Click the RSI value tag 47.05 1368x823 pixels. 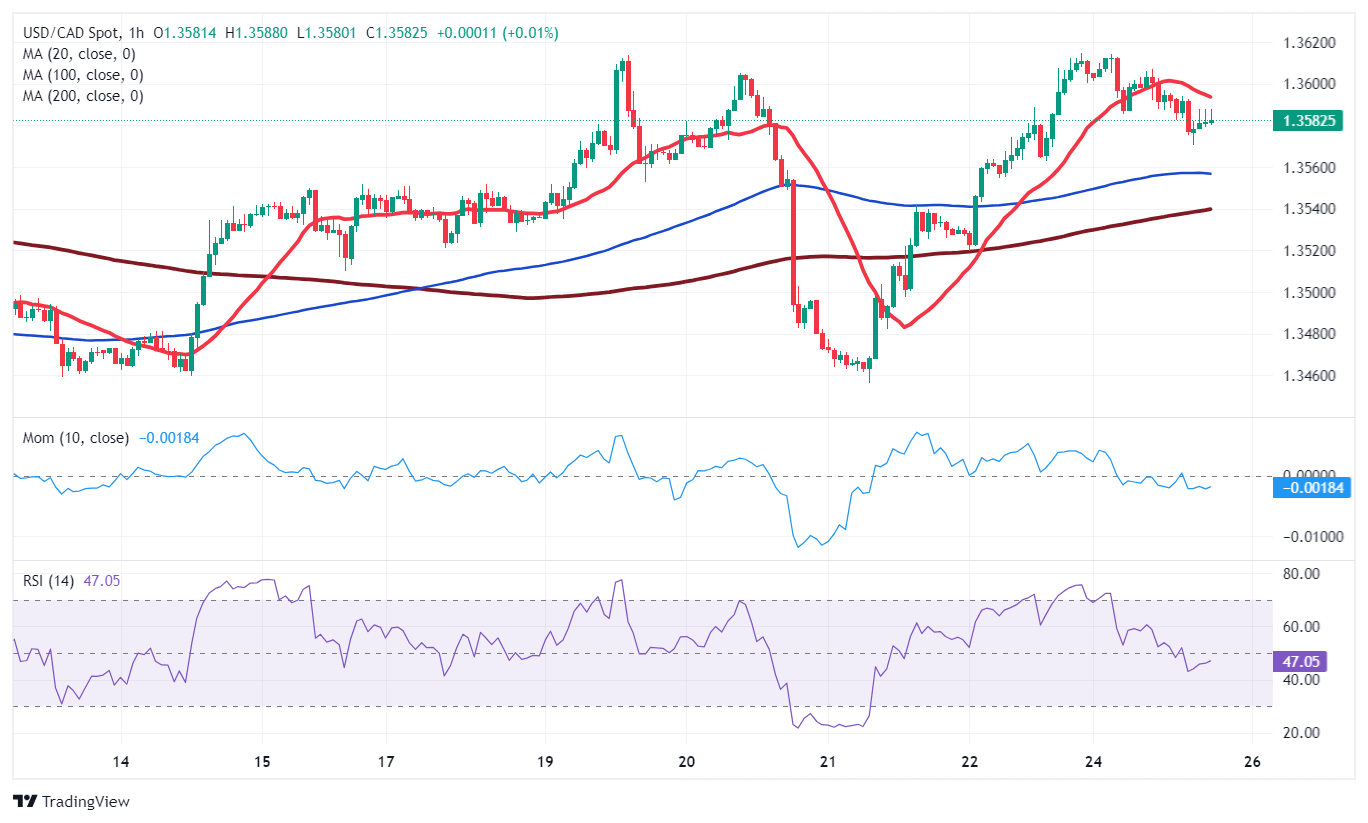[x=1302, y=661]
